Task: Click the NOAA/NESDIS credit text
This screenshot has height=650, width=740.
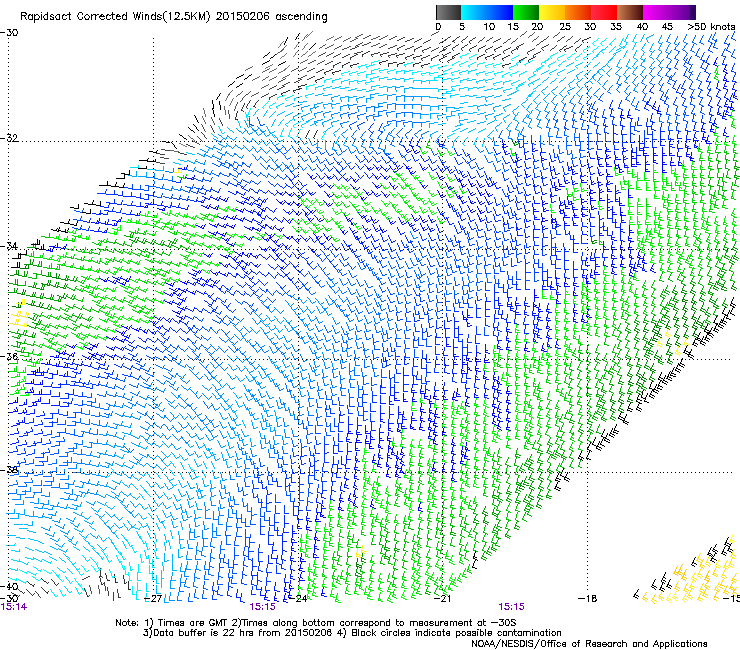Action: tap(589, 644)
